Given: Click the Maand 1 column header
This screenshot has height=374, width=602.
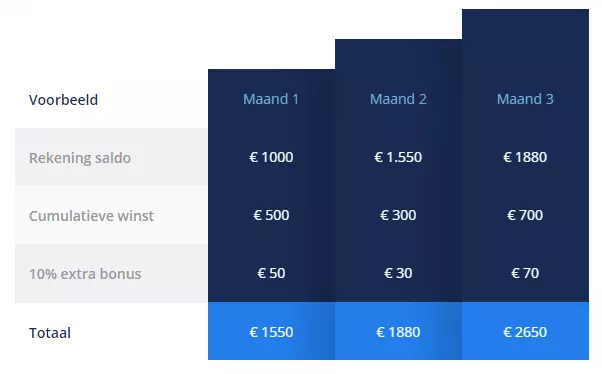Looking at the screenshot, I should 271,99.
